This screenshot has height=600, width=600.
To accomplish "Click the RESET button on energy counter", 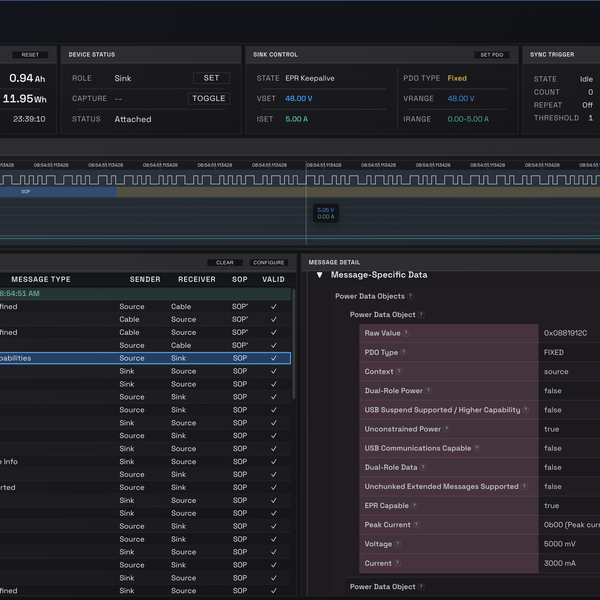I will pyautogui.click(x=30, y=55).
